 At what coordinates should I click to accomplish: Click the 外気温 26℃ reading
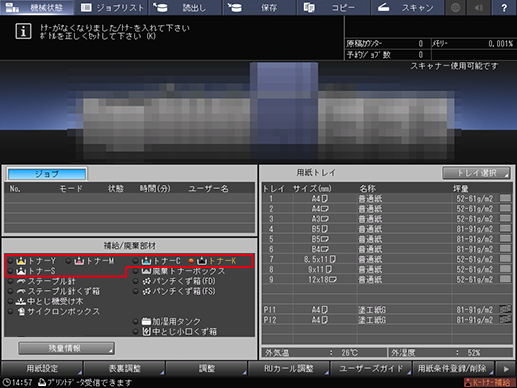(x=325, y=352)
